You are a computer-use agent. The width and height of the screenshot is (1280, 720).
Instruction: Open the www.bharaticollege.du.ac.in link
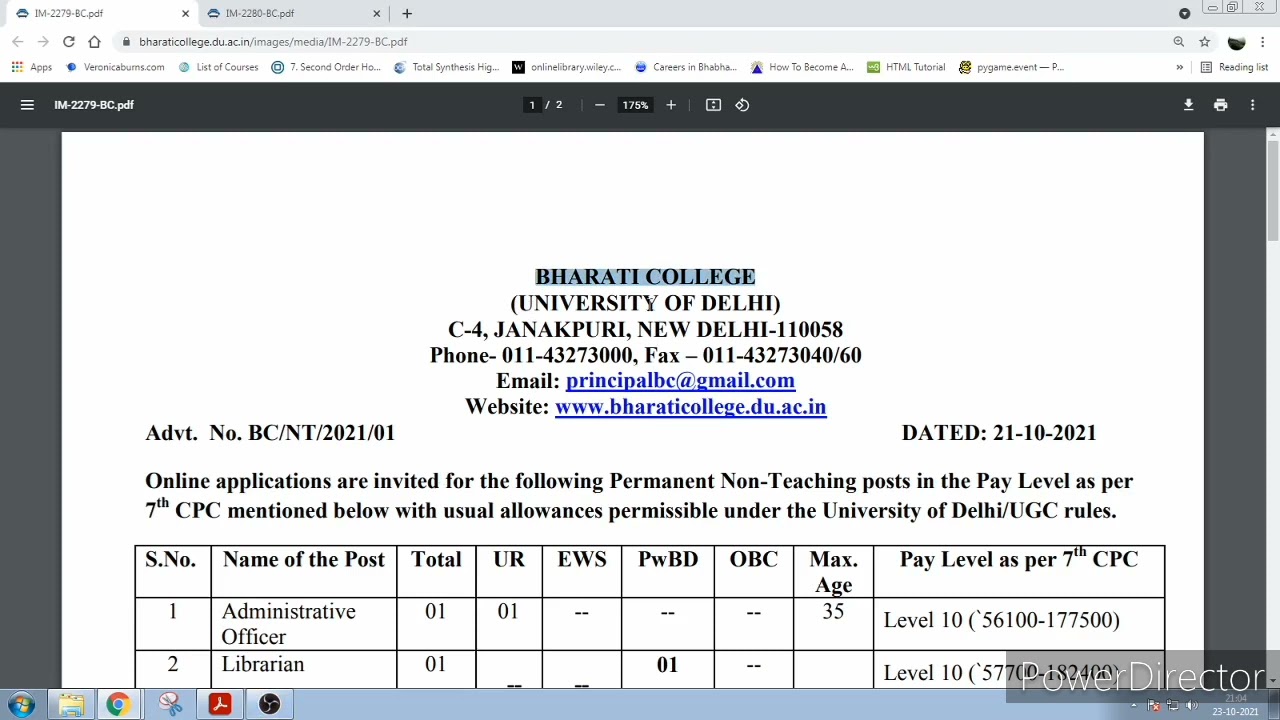click(x=690, y=407)
